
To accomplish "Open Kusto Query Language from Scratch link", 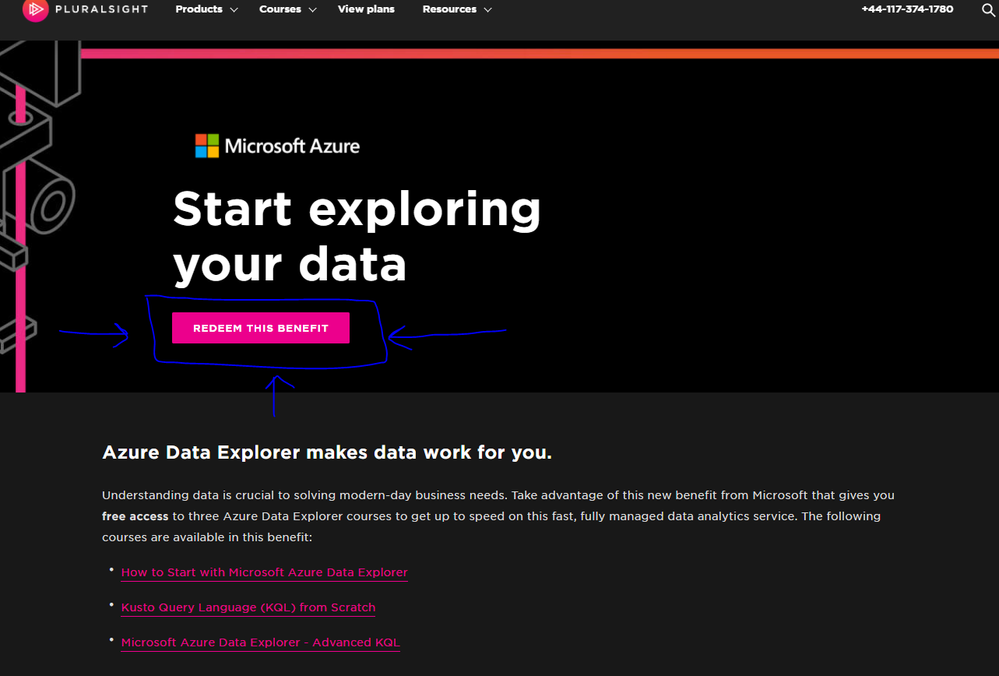I will [x=248, y=607].
